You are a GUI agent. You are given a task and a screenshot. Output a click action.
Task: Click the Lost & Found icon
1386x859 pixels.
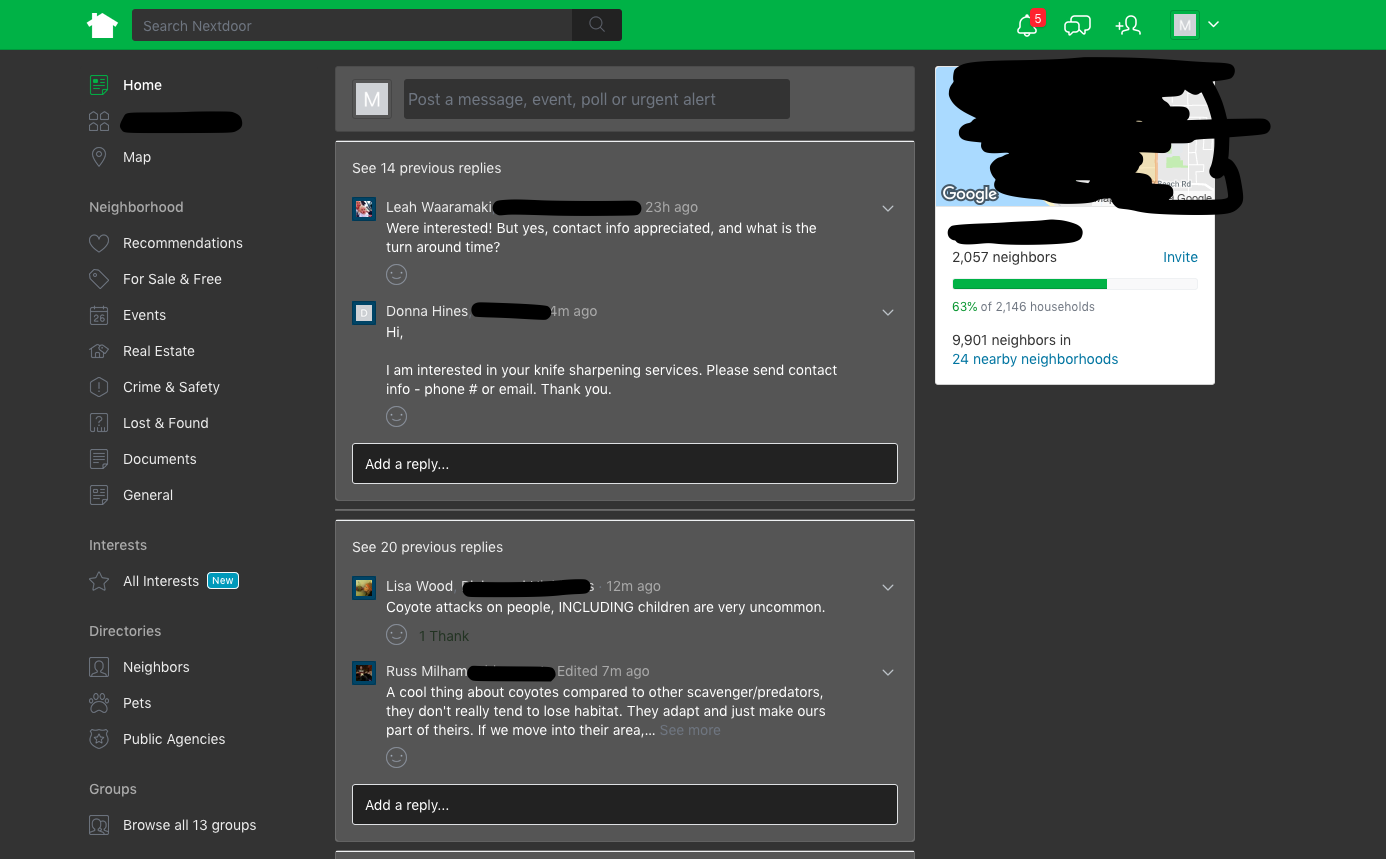99,423
